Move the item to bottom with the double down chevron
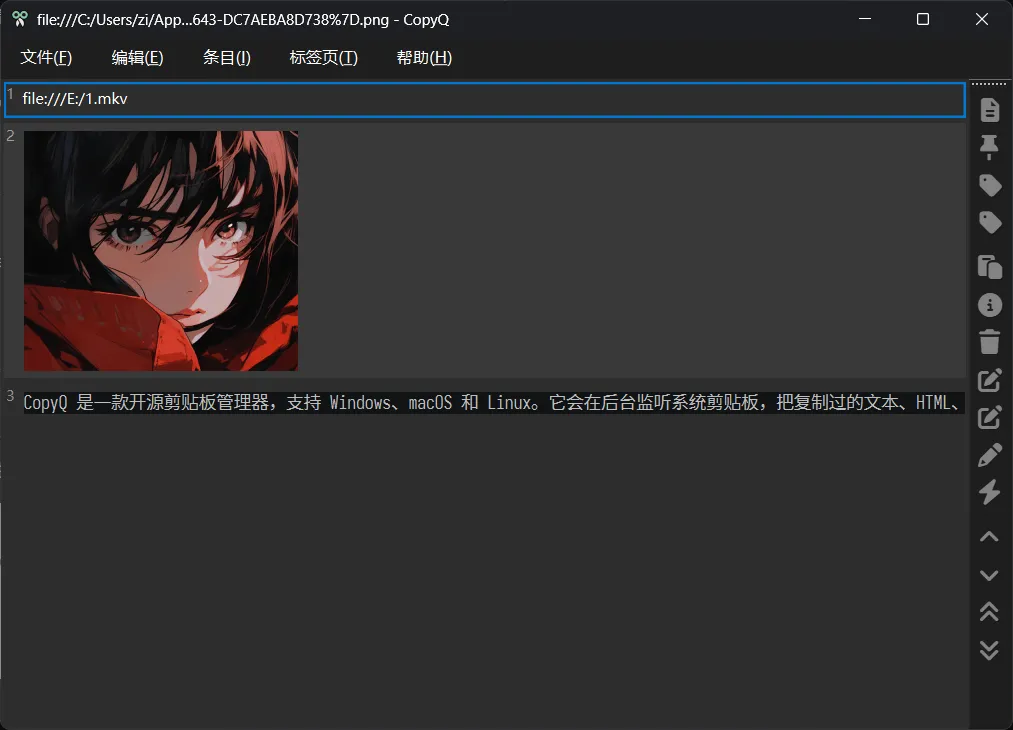1013x730 pixels. coord(989,650)
